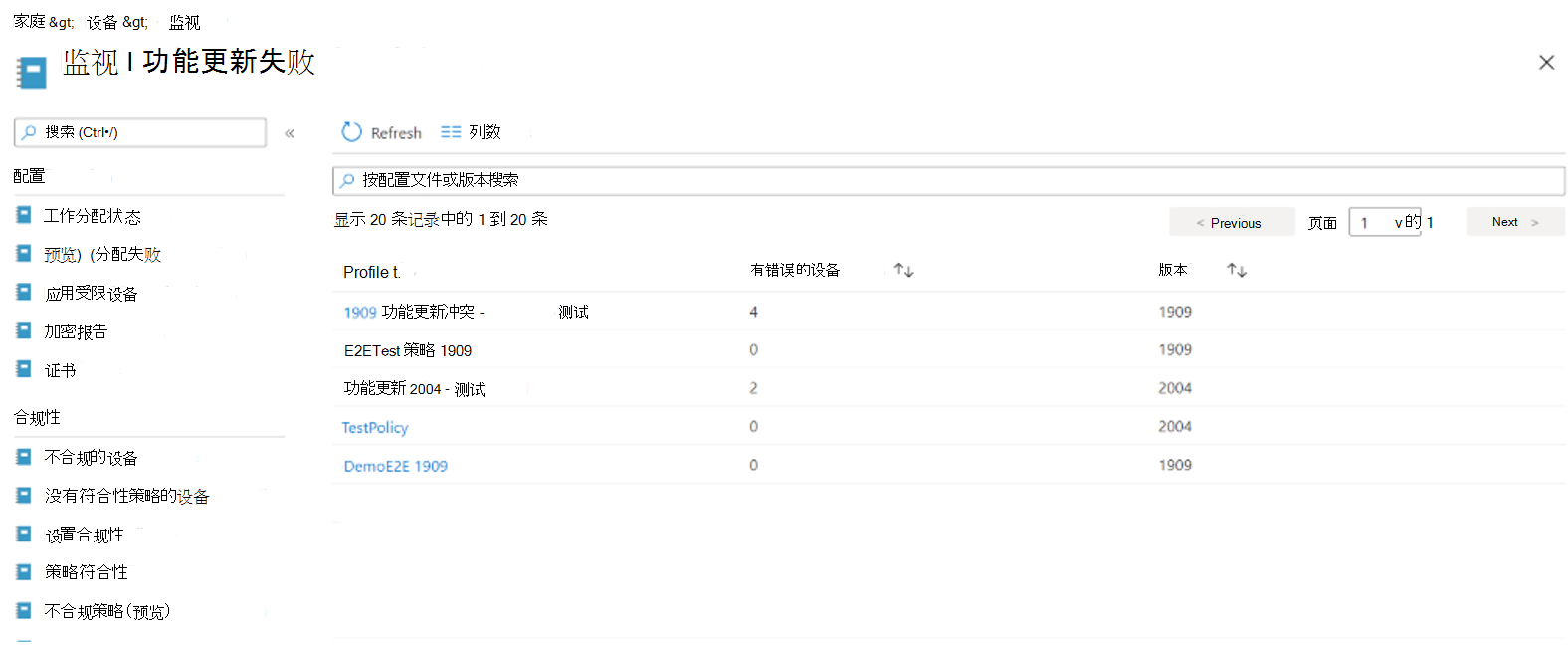This screenshot has width=1568, height=649.
Task: Click the 监视 breadcrumb
Action: (x=185, y=22)
